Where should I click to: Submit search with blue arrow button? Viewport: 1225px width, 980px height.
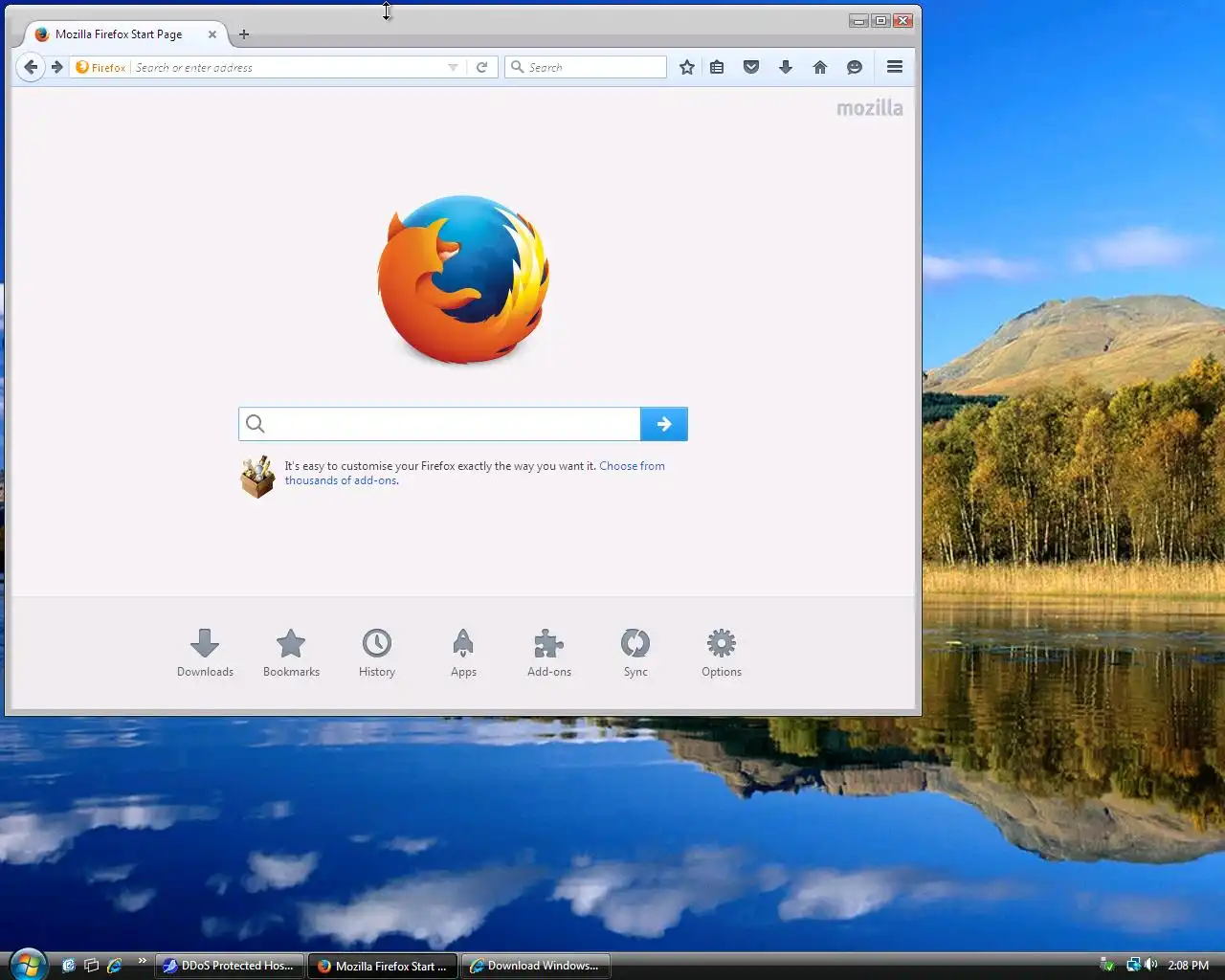click(x=664, y=424)
